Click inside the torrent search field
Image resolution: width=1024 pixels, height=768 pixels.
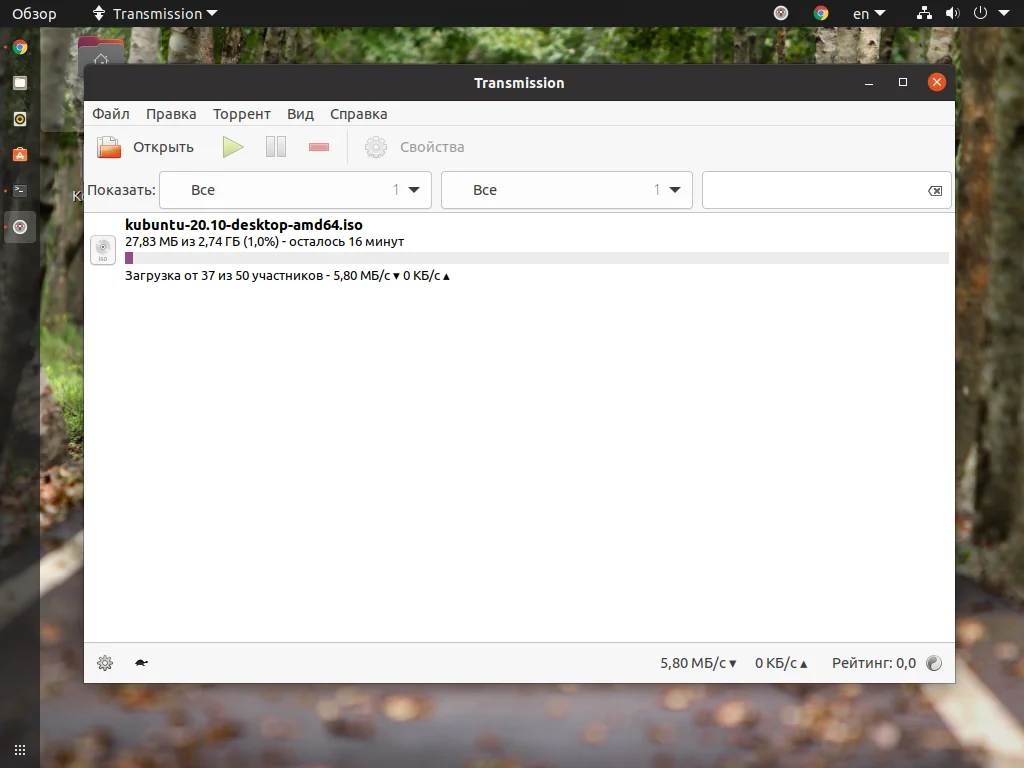(x=820, y=189)
